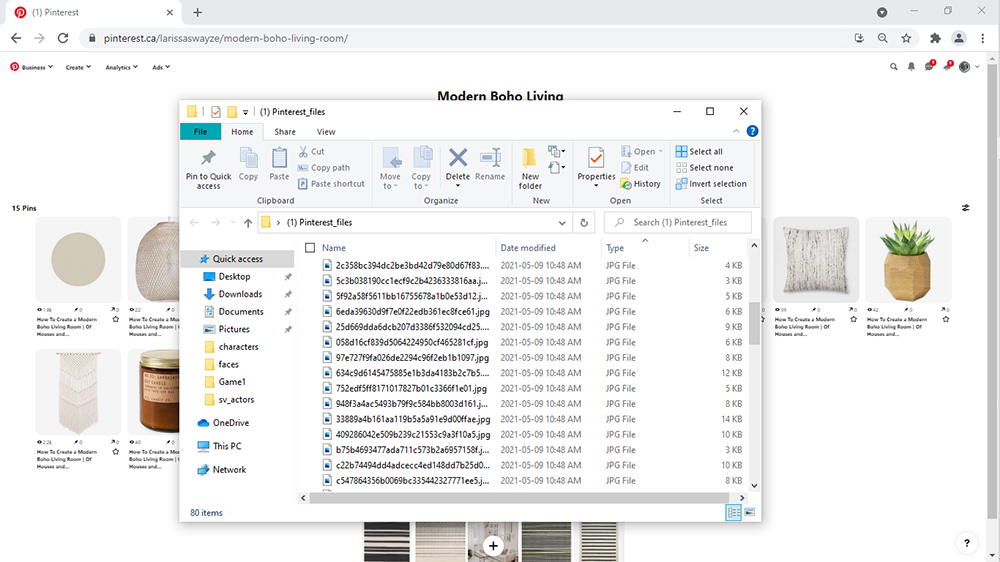The height and width of the screenshot is (562, 1000).
Task: Open Pinterest search magnifier icon
Action: (x=893, y=66)
